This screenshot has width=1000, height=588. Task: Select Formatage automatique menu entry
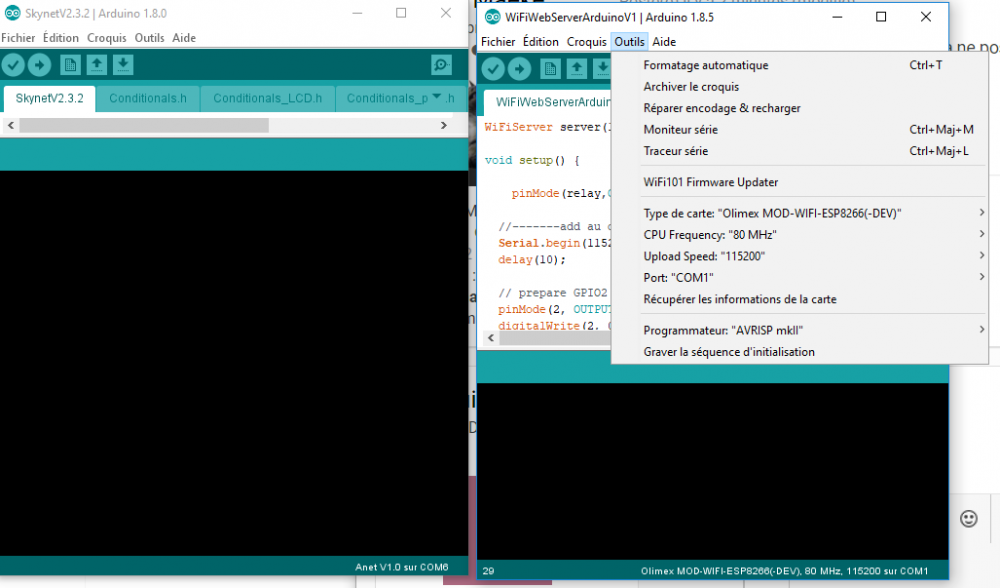[x=800, y=65]
